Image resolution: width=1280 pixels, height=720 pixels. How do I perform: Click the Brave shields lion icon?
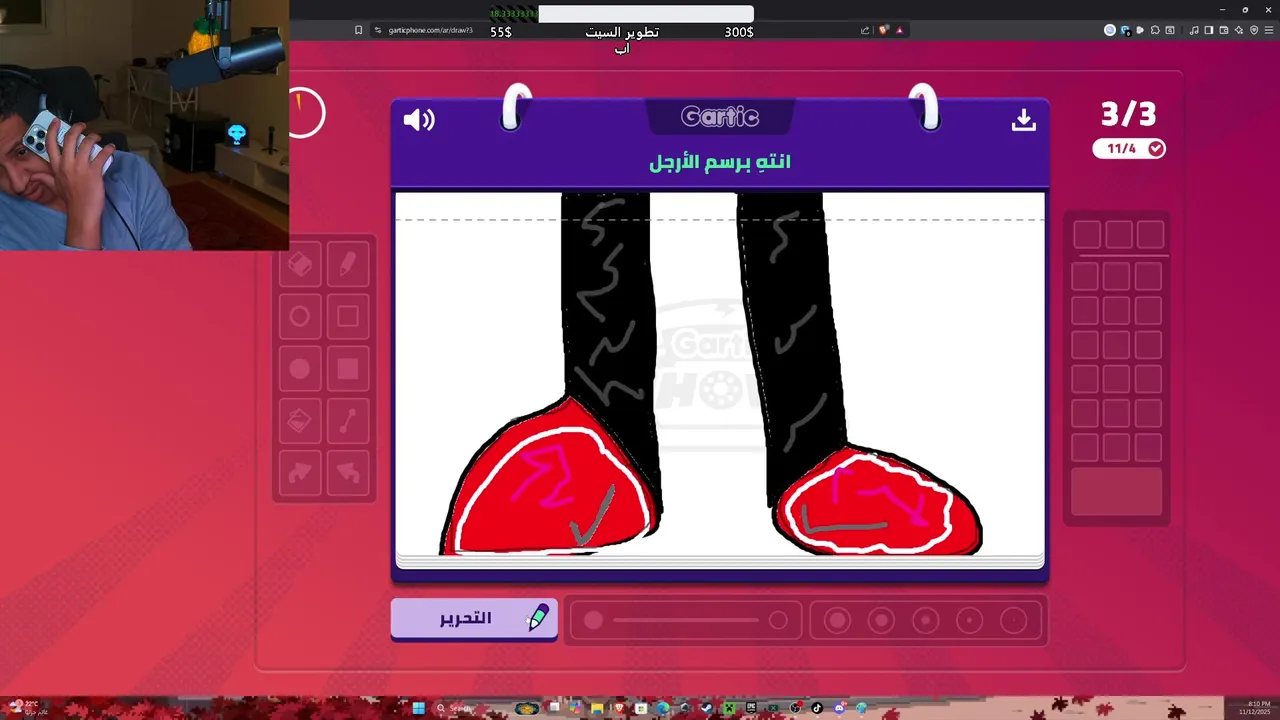(x=883, y=30)
